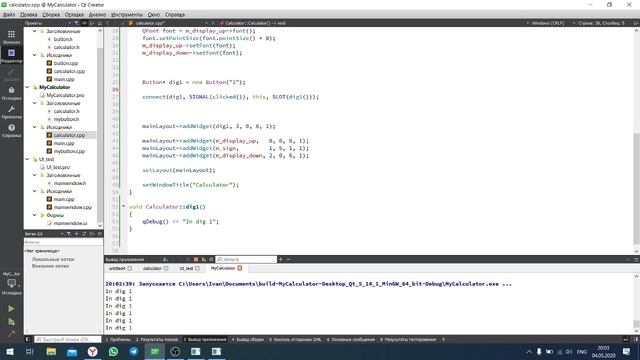Stop the running application with red square
The image size is (640, 360).
196,260
